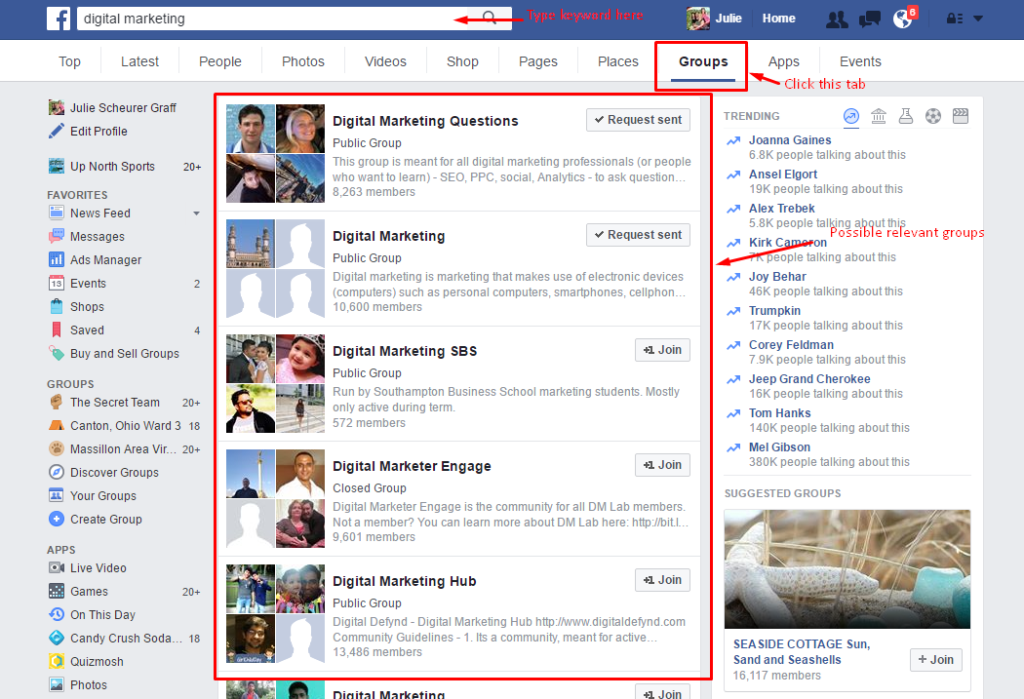Open the Joanna Gaines trending topic
Viewport: 1024px width, 699px height.
[790, 140]
